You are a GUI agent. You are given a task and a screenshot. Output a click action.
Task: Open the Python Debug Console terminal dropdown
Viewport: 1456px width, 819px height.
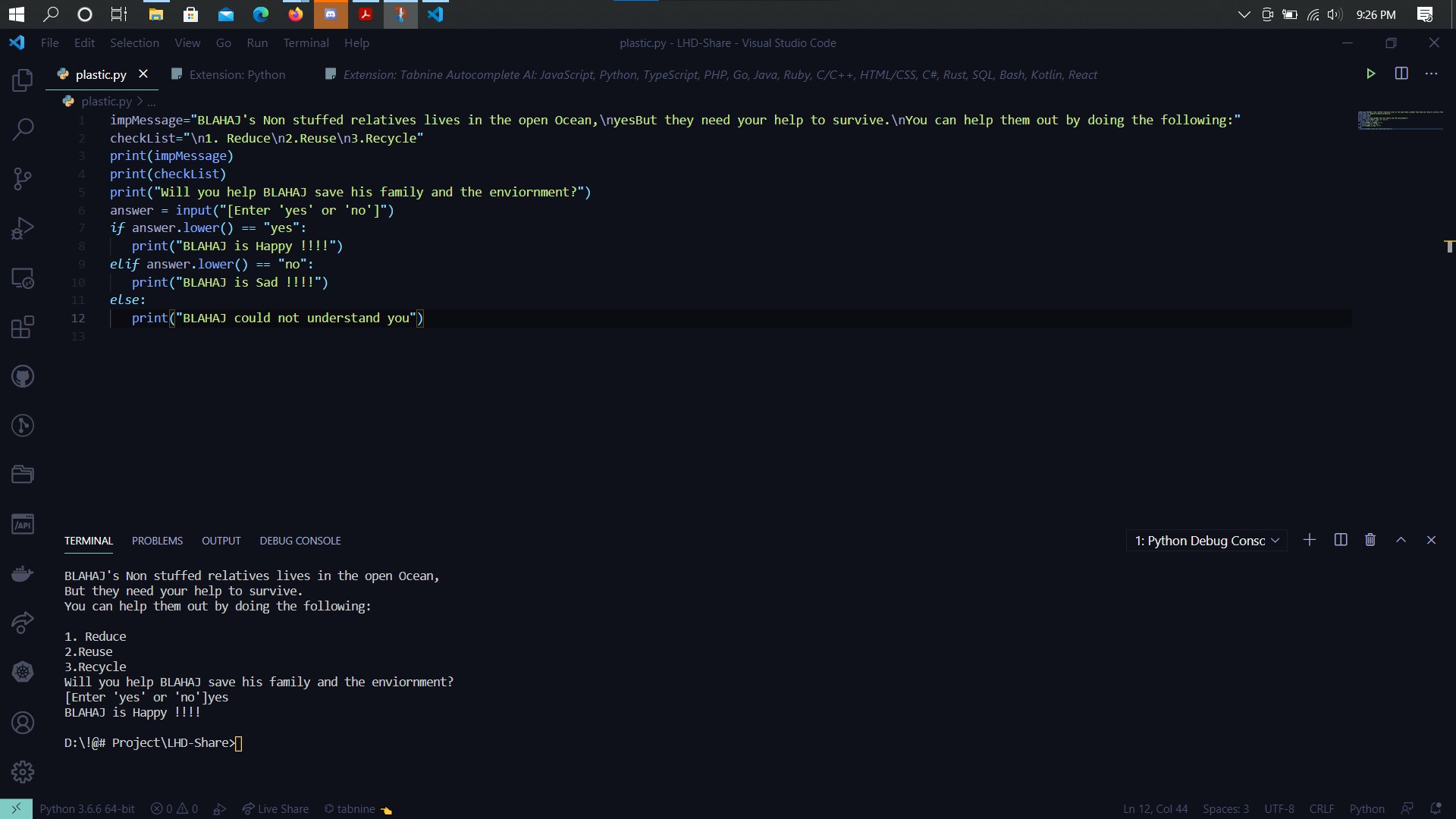(1207, 541)
